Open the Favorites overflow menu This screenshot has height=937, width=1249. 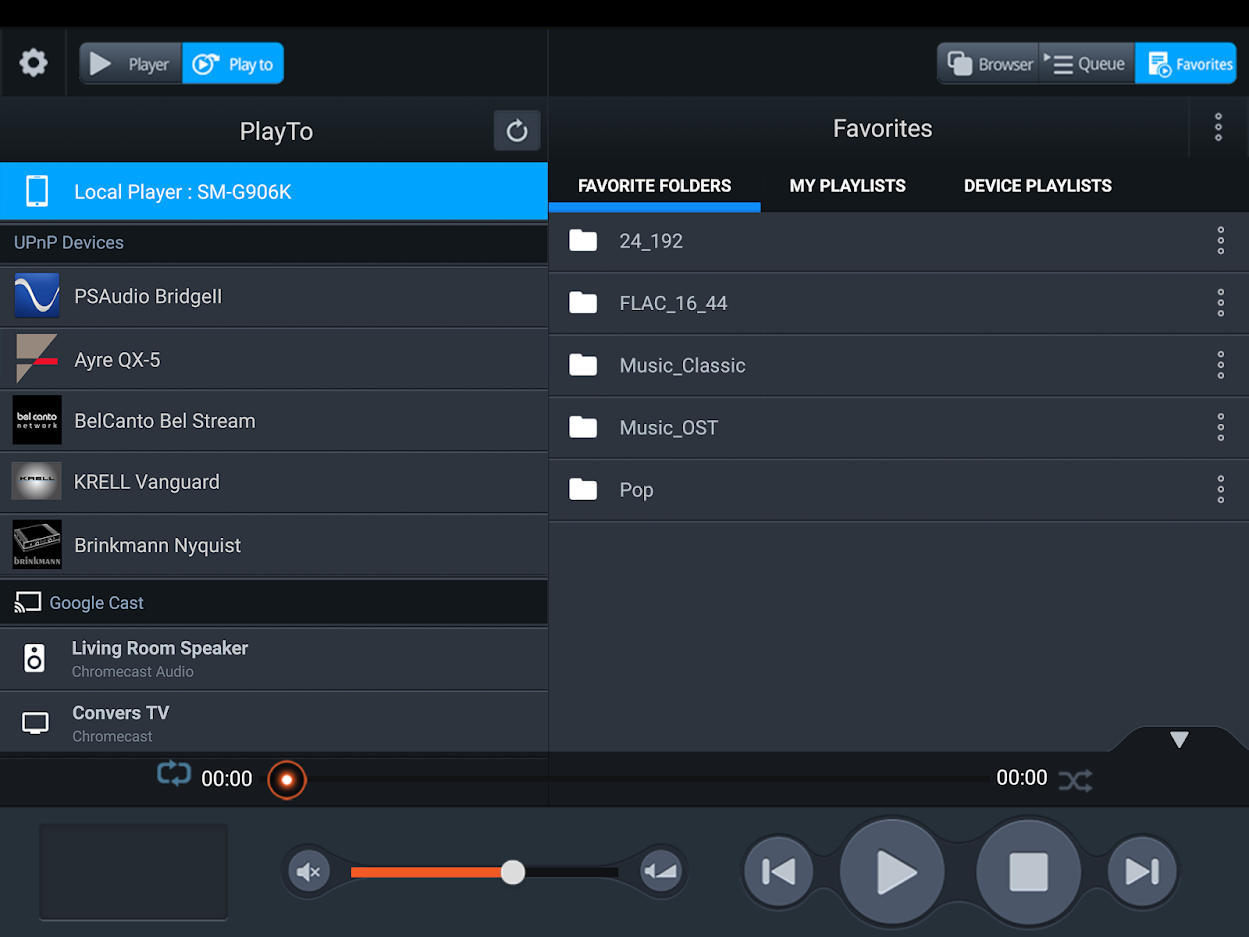pyautogui.click(x=1218, y=127)
